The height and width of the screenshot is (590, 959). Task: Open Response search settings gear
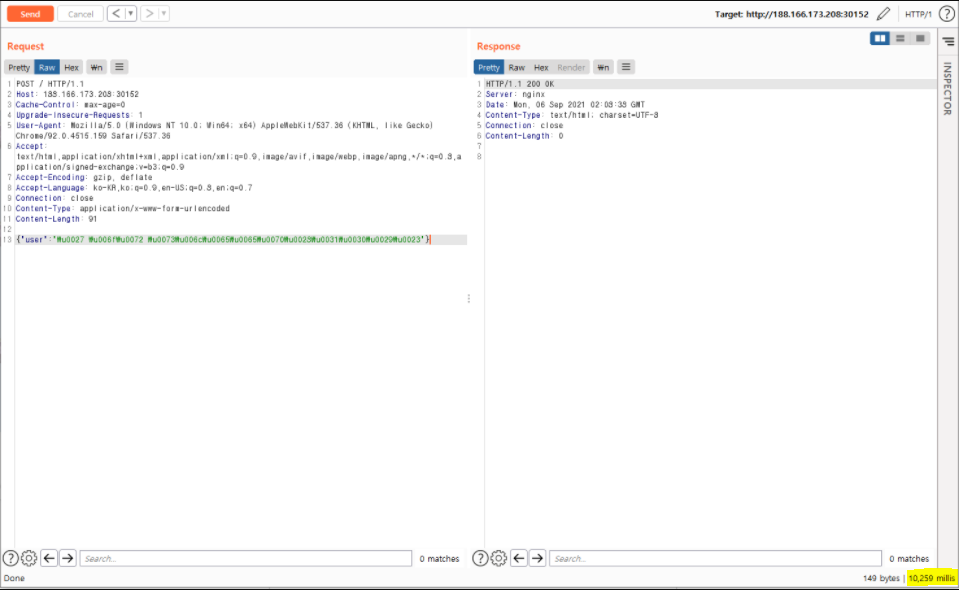point(498,558)
